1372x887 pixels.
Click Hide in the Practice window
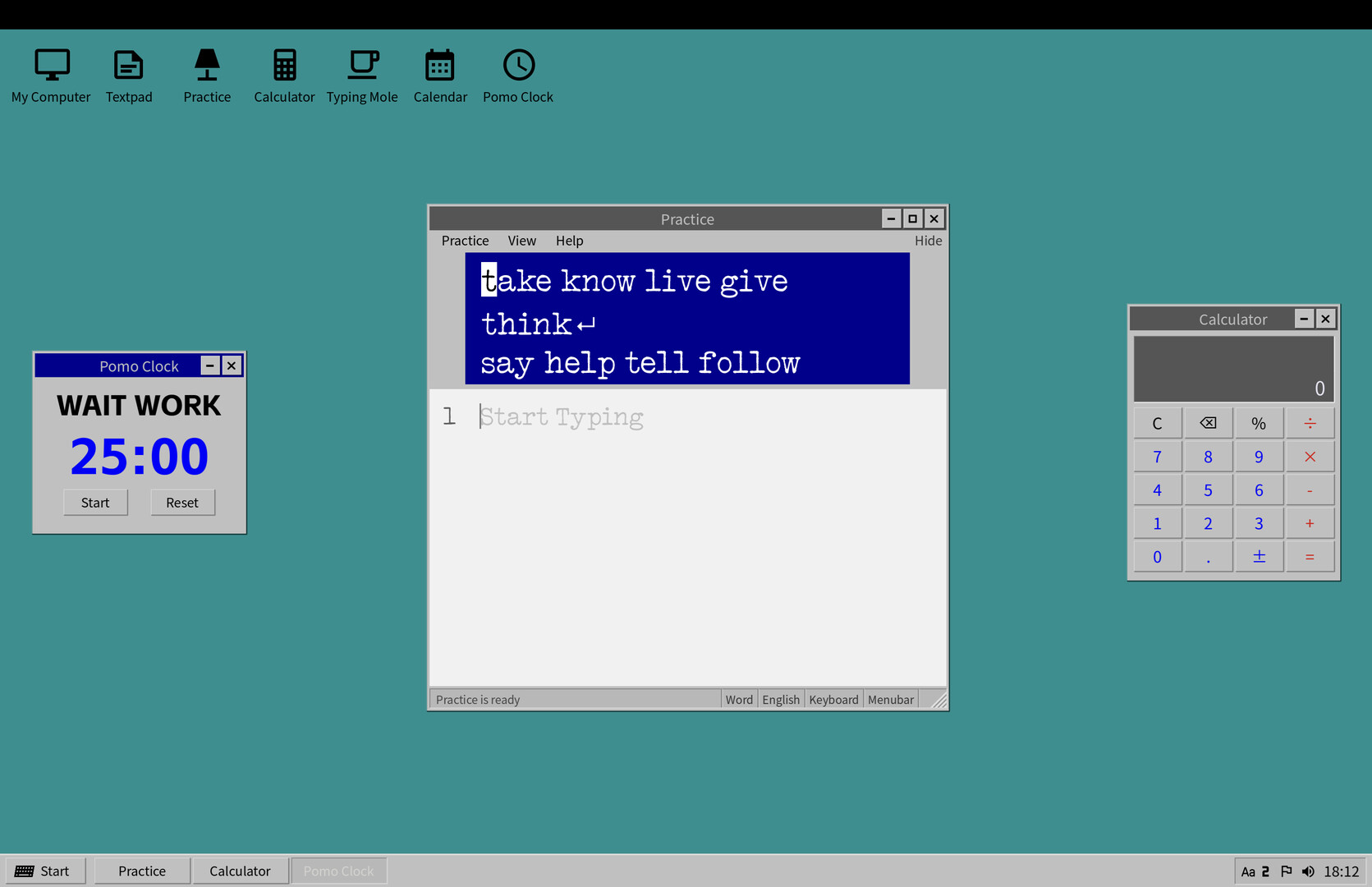pos(928,240)
